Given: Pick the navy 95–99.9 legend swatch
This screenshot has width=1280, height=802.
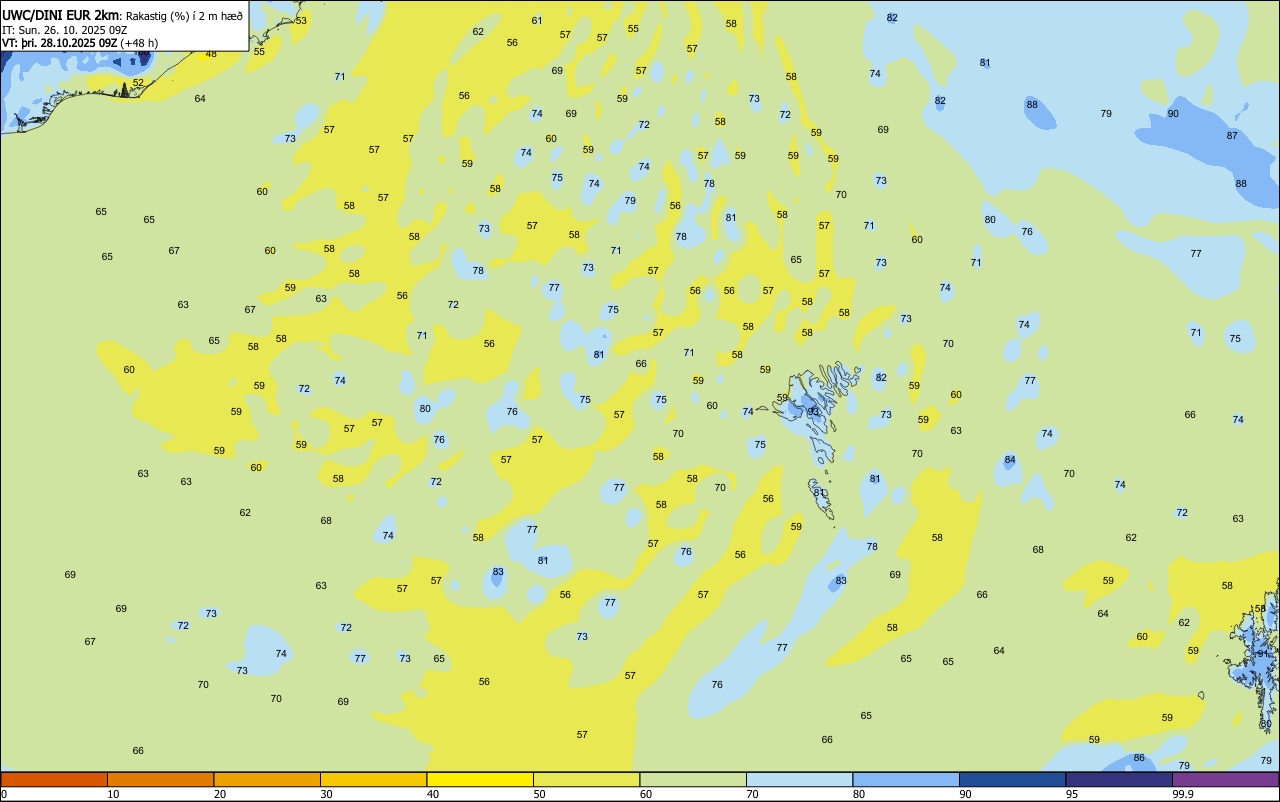Looking at the screenshot, I should (x=1119, y=779).
